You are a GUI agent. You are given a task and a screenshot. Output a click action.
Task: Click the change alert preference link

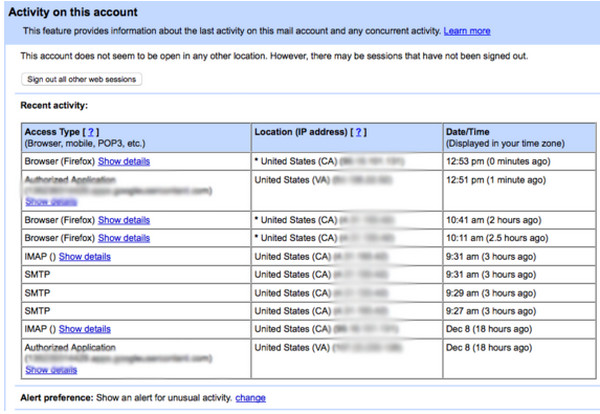[250, 398]
